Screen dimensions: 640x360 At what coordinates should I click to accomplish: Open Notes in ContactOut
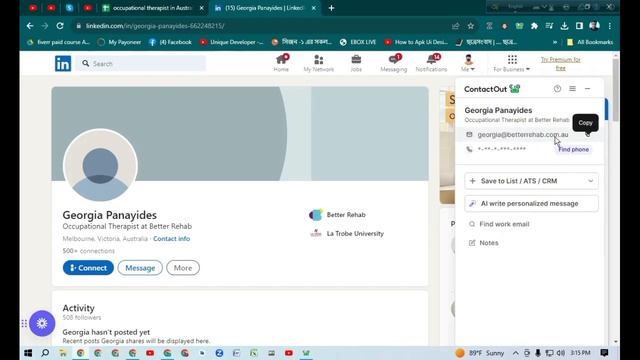[484, 243]
